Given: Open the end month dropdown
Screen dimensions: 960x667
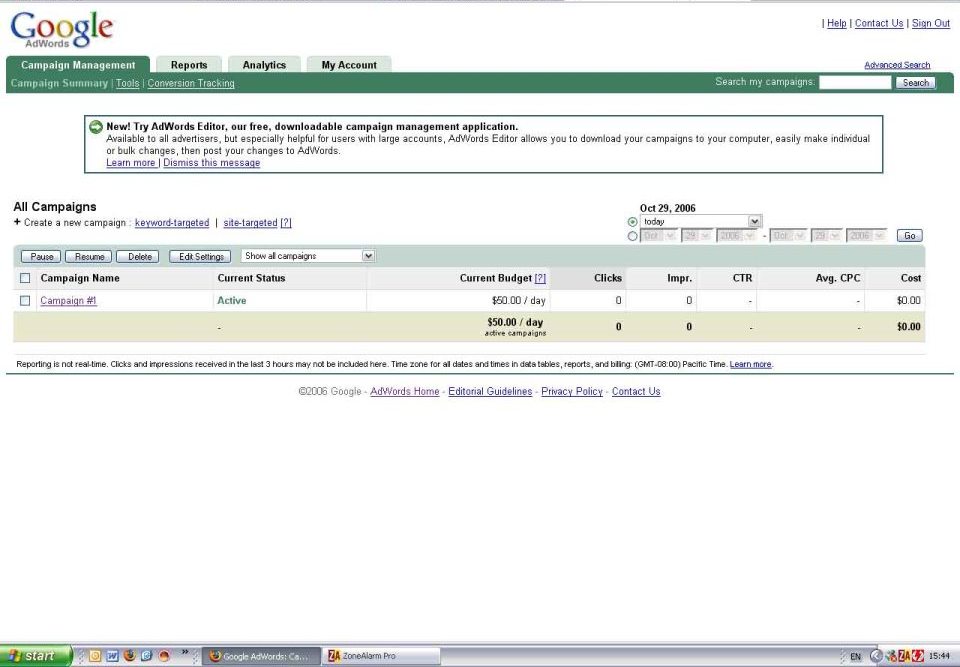Looking at the screenshot, I should point(789,235).
